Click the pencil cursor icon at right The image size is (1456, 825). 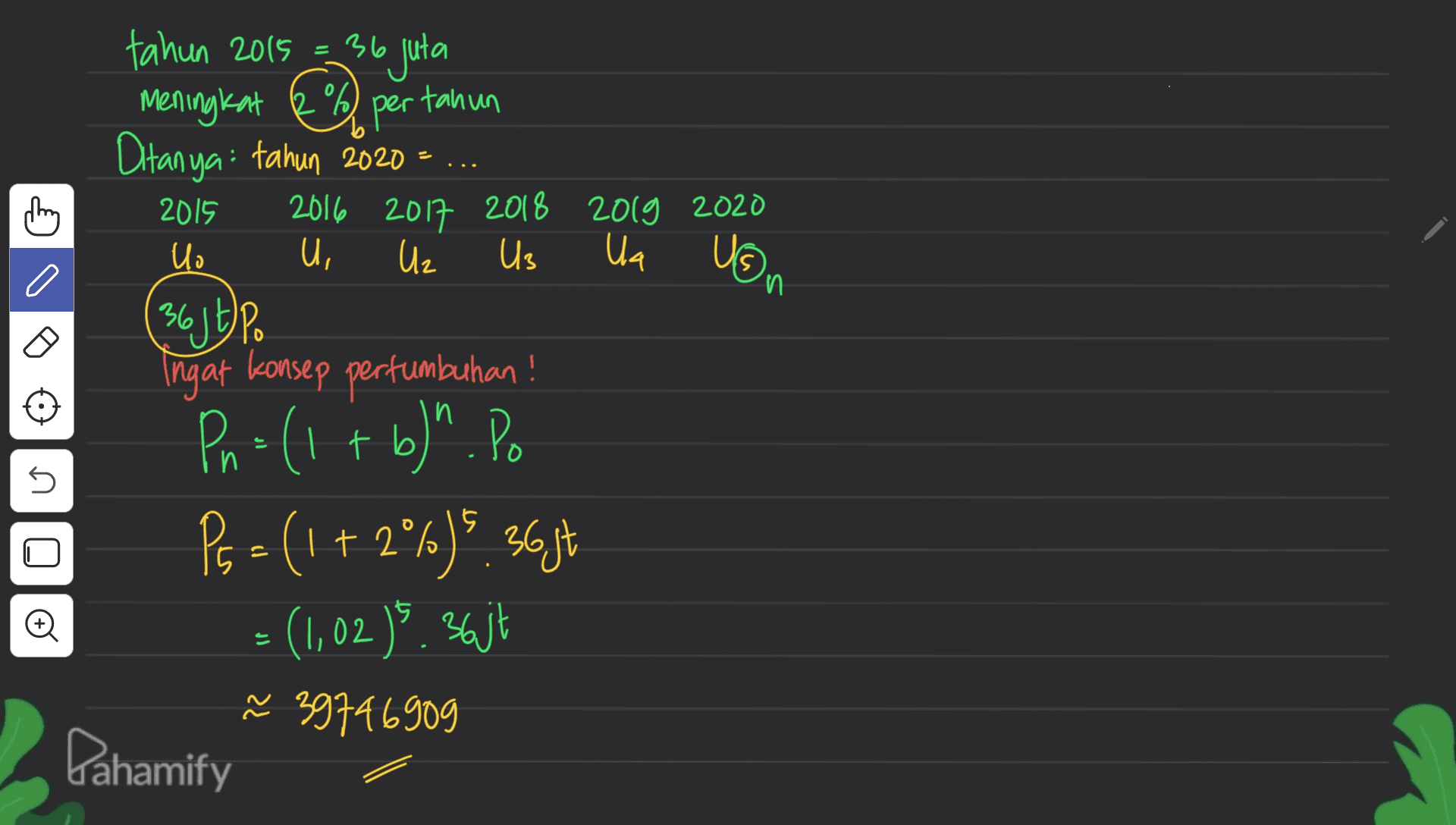(x=1433, y=230)
